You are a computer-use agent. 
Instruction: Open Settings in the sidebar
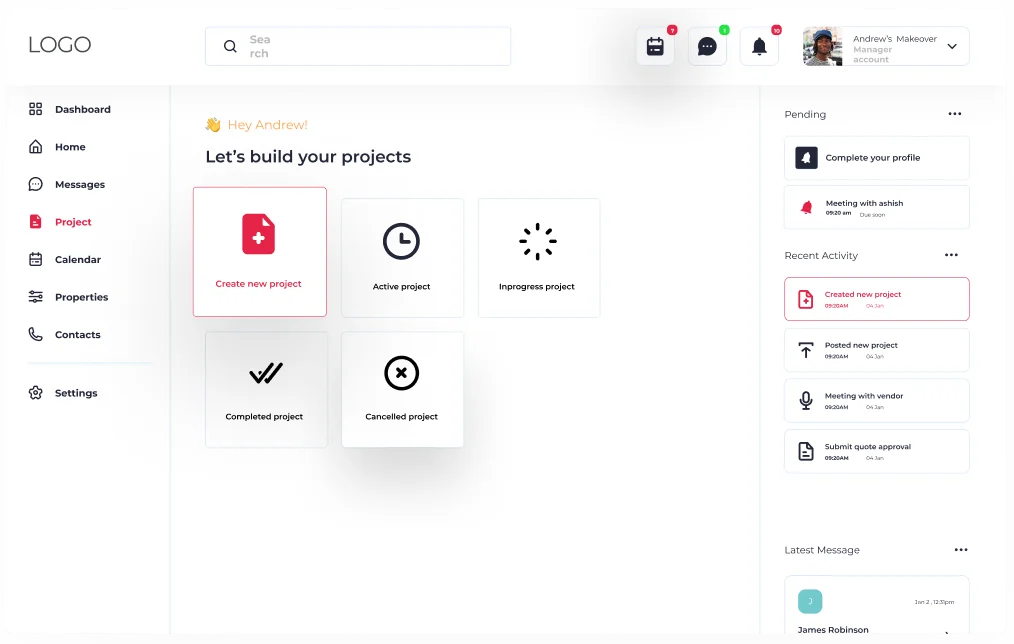75,393
